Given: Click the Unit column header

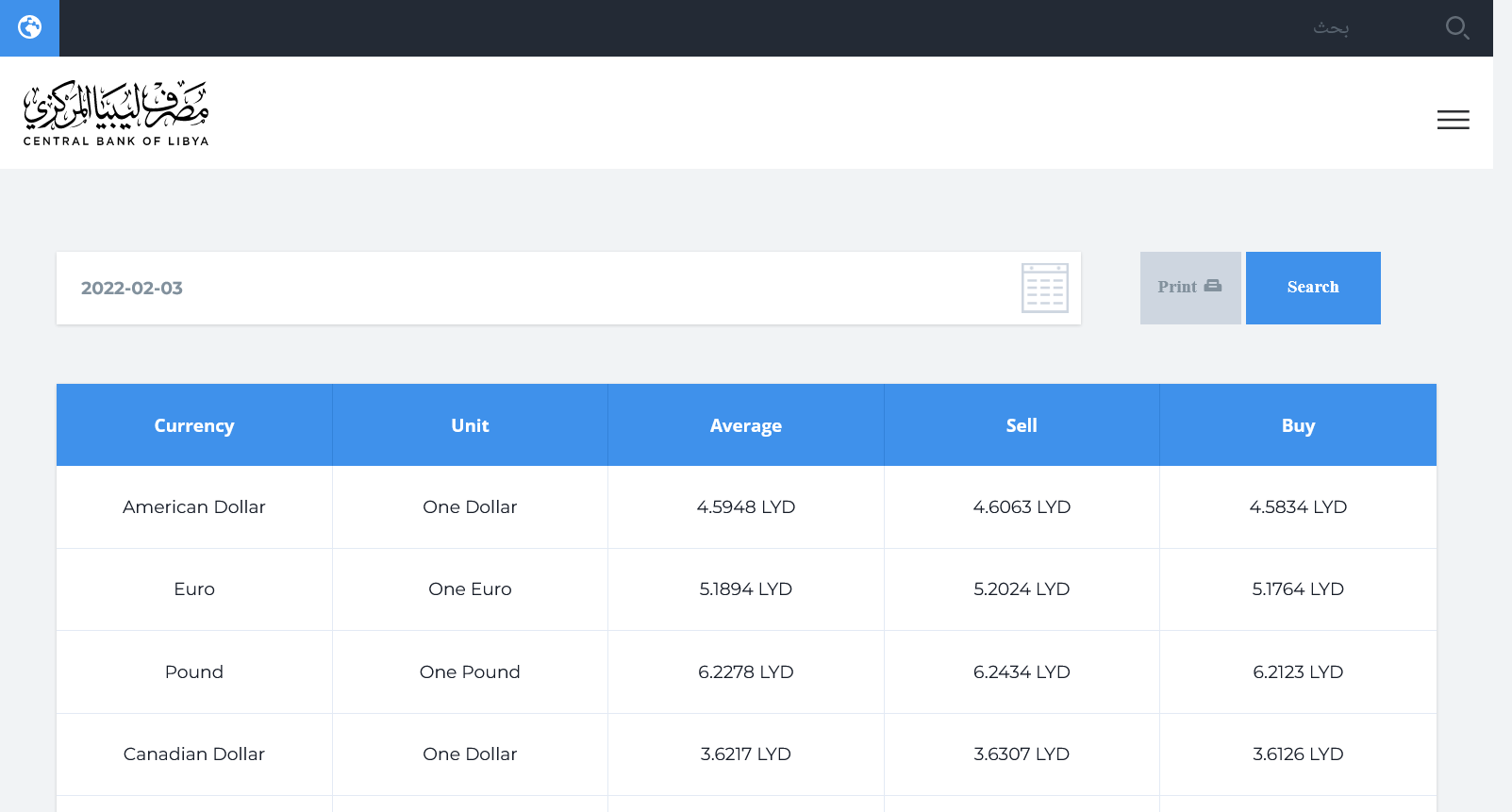Looking at the screenshot, I should pos(470,425).
